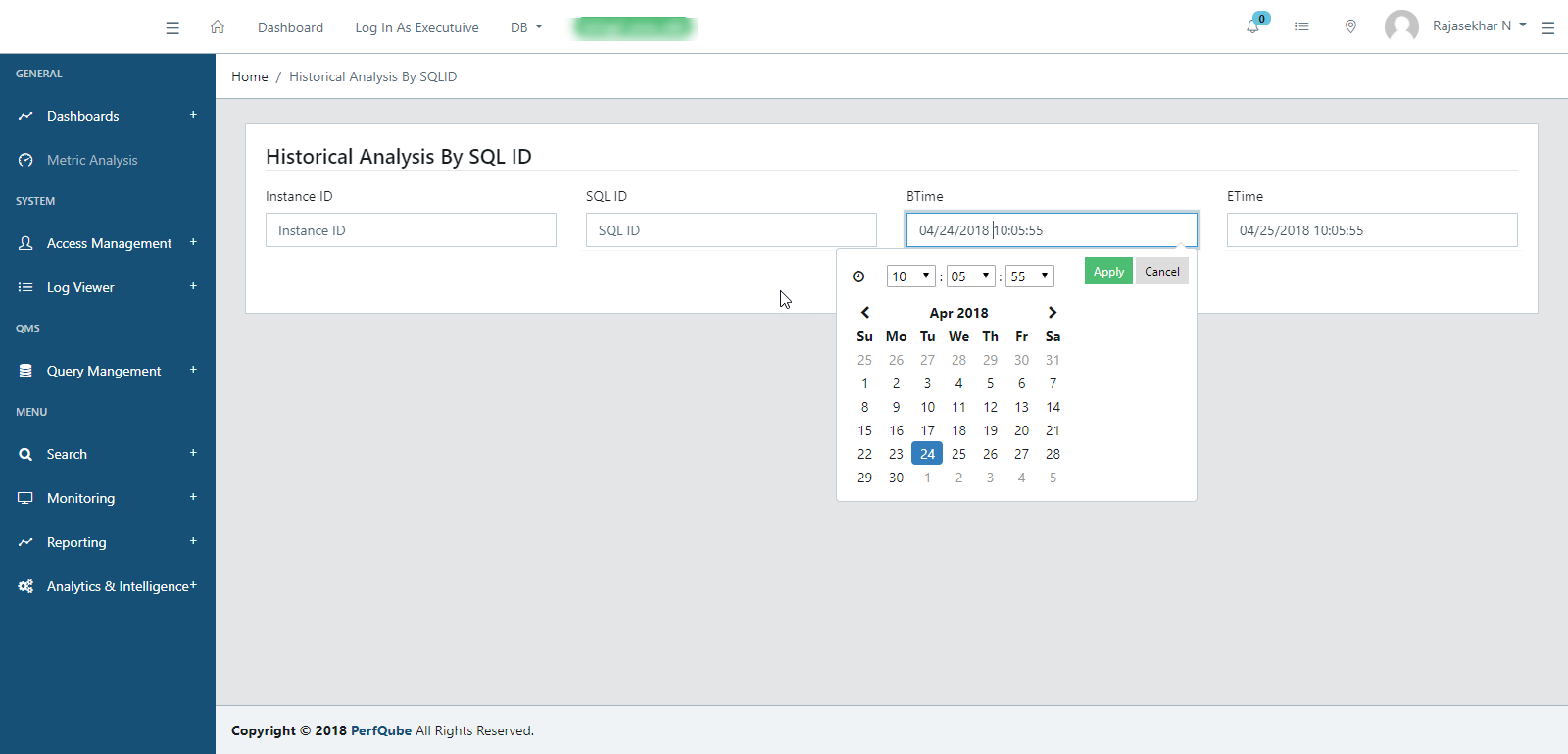Open the right-side hamburger menu icon
Screen dimensions: 1568x754
[x=1547, y=28]
